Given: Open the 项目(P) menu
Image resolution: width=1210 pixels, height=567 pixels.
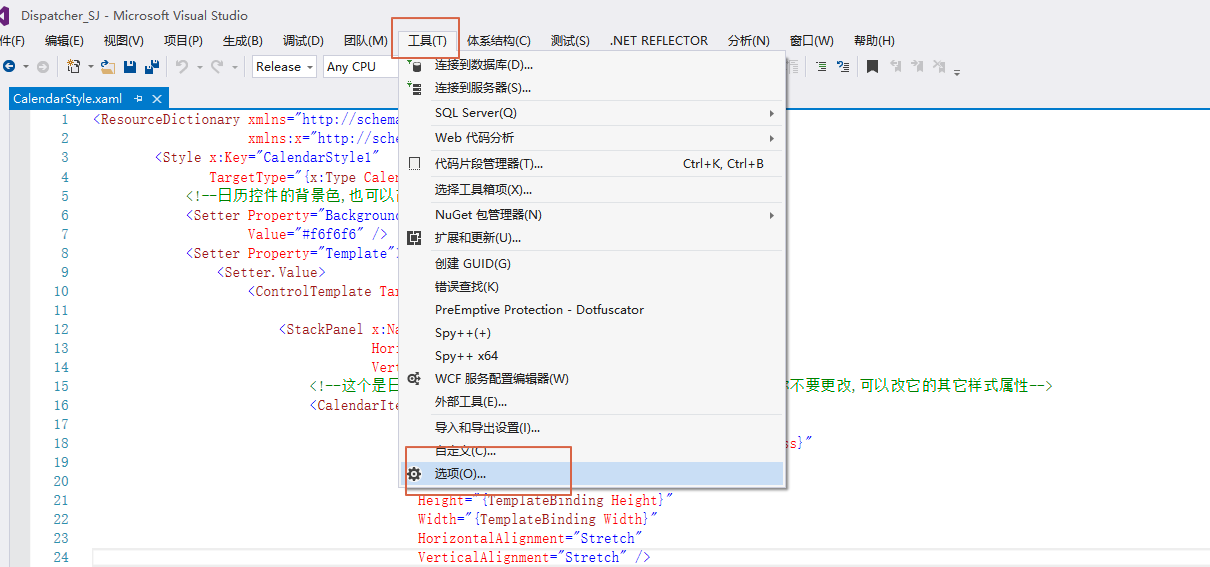Looking at the screenshot, I should click(x=183, y=41).
